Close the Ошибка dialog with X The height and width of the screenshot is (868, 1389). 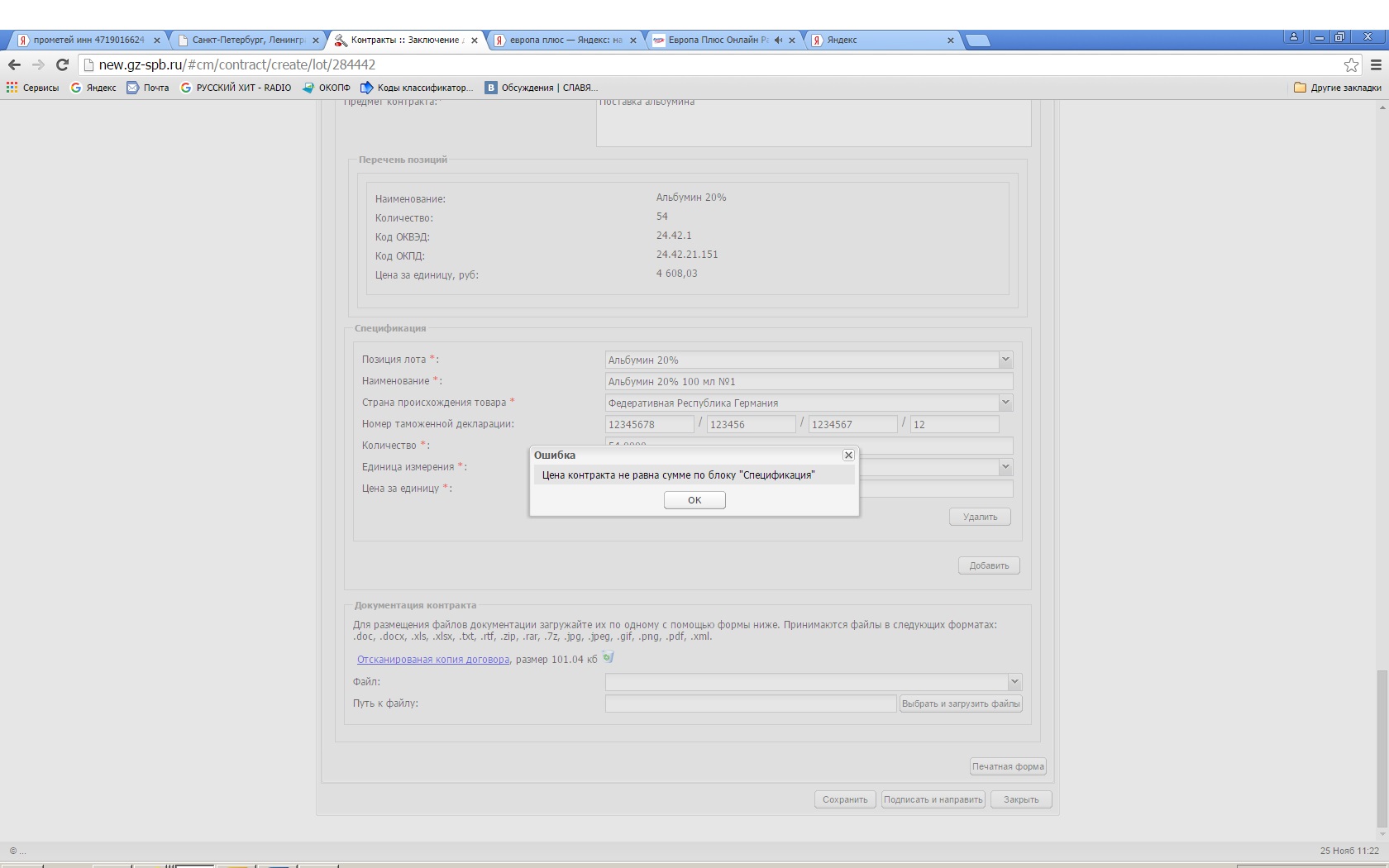point(848,455)
